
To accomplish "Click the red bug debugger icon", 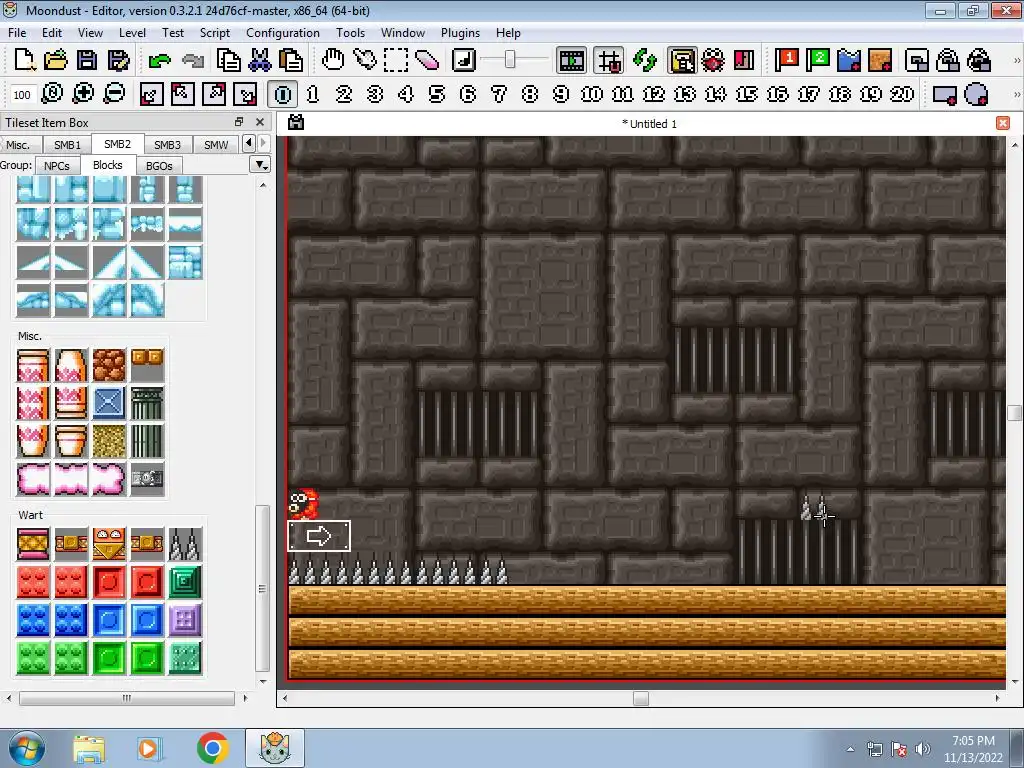I will 713,60.
